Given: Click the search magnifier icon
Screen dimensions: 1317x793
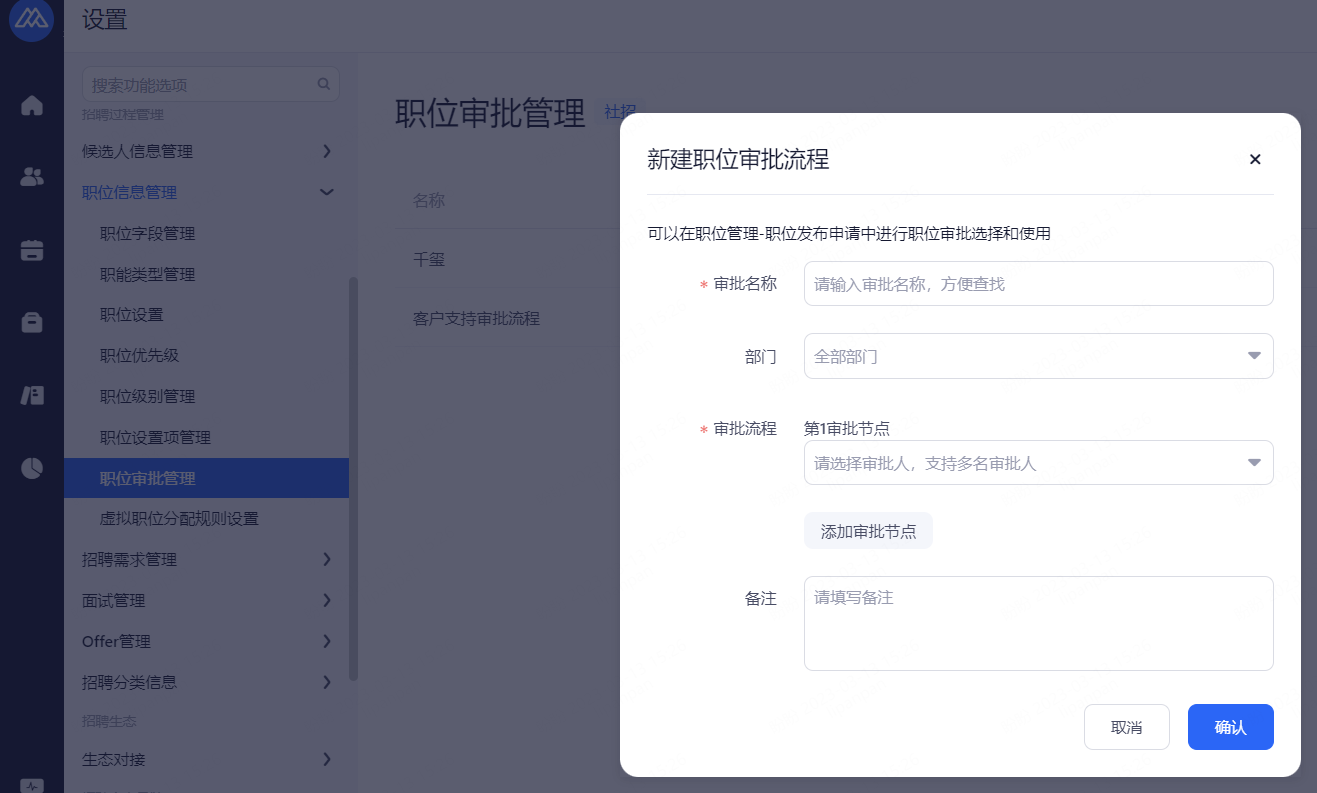Looking at the screenshot, I should [x=323, y=84].
